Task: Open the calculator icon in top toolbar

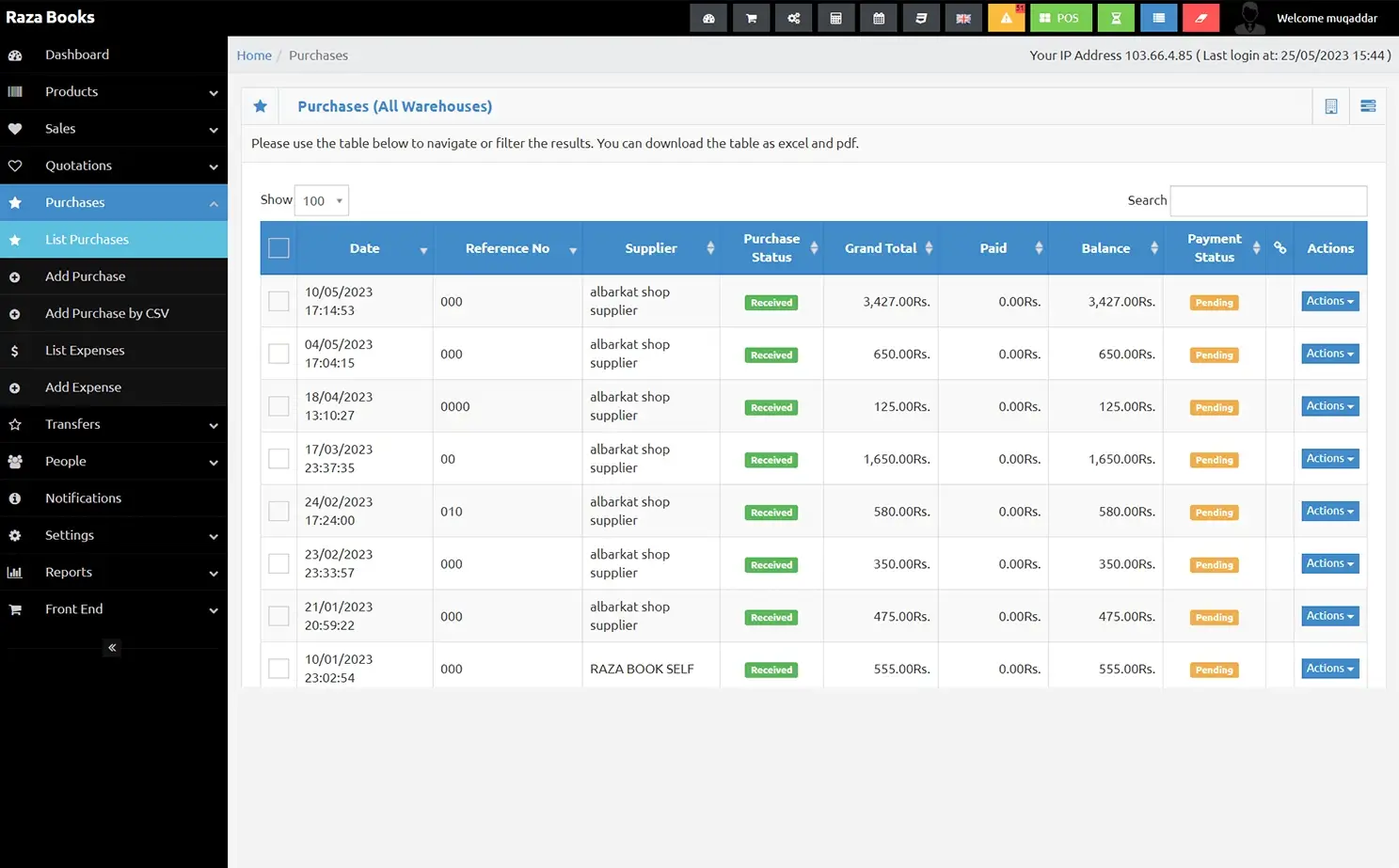Action: click(835, 18)
